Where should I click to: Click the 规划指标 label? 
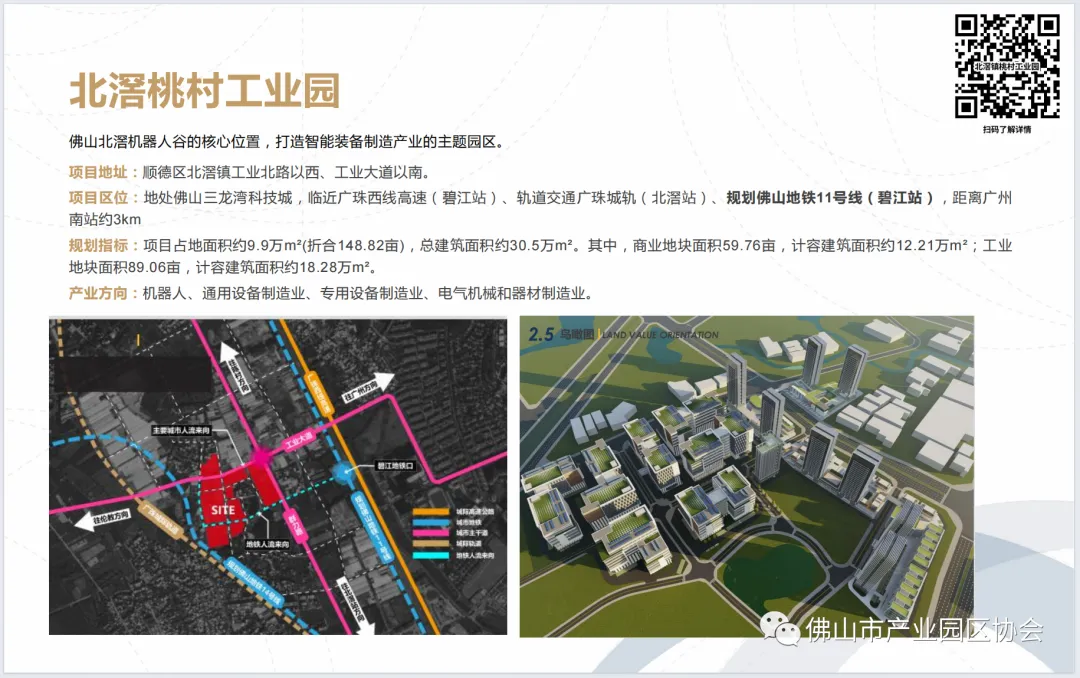98,245
